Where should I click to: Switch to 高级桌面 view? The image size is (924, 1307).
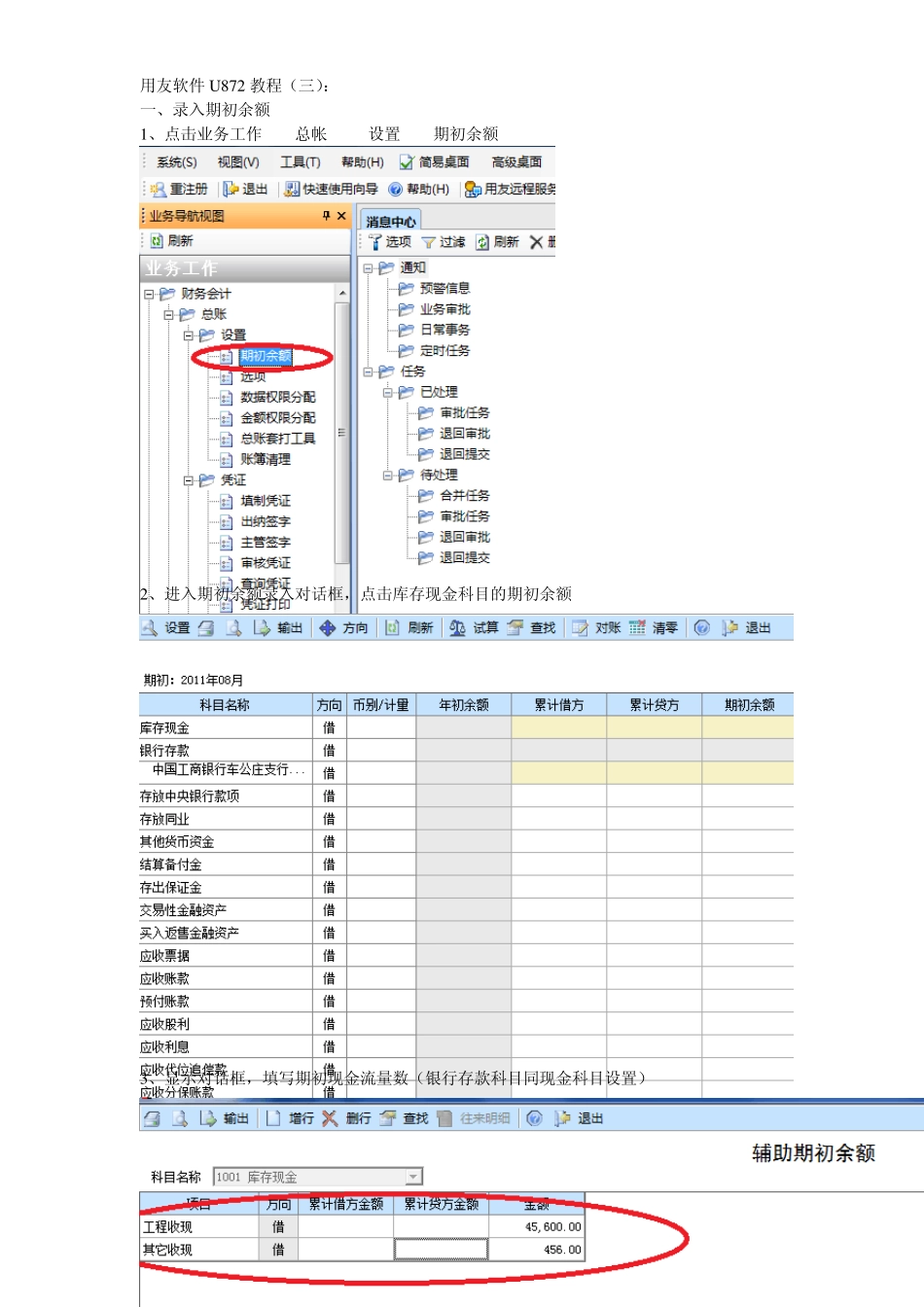click(x=516, y=162)
